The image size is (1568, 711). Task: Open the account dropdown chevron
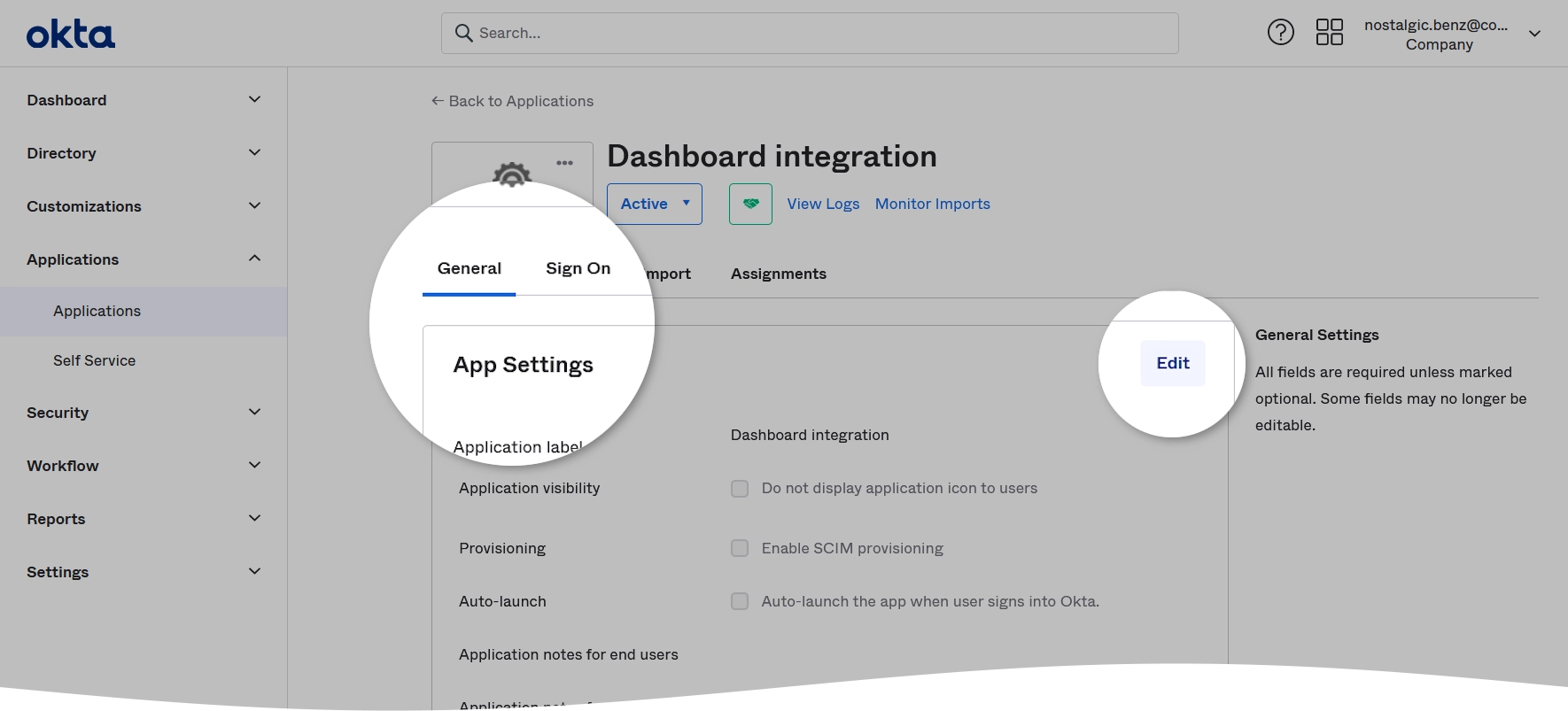pyautogui.click(x=1534, y=34)
